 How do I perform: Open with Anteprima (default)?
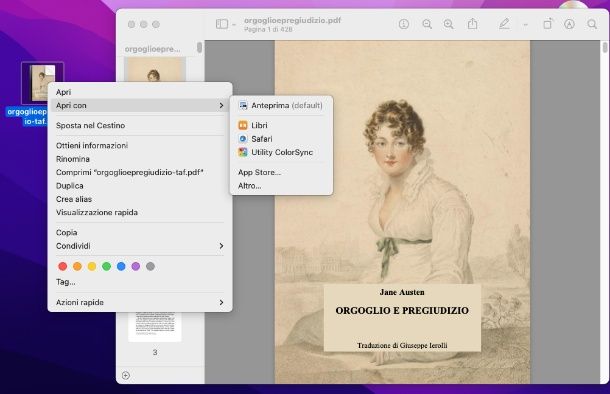tap(281, 105)
